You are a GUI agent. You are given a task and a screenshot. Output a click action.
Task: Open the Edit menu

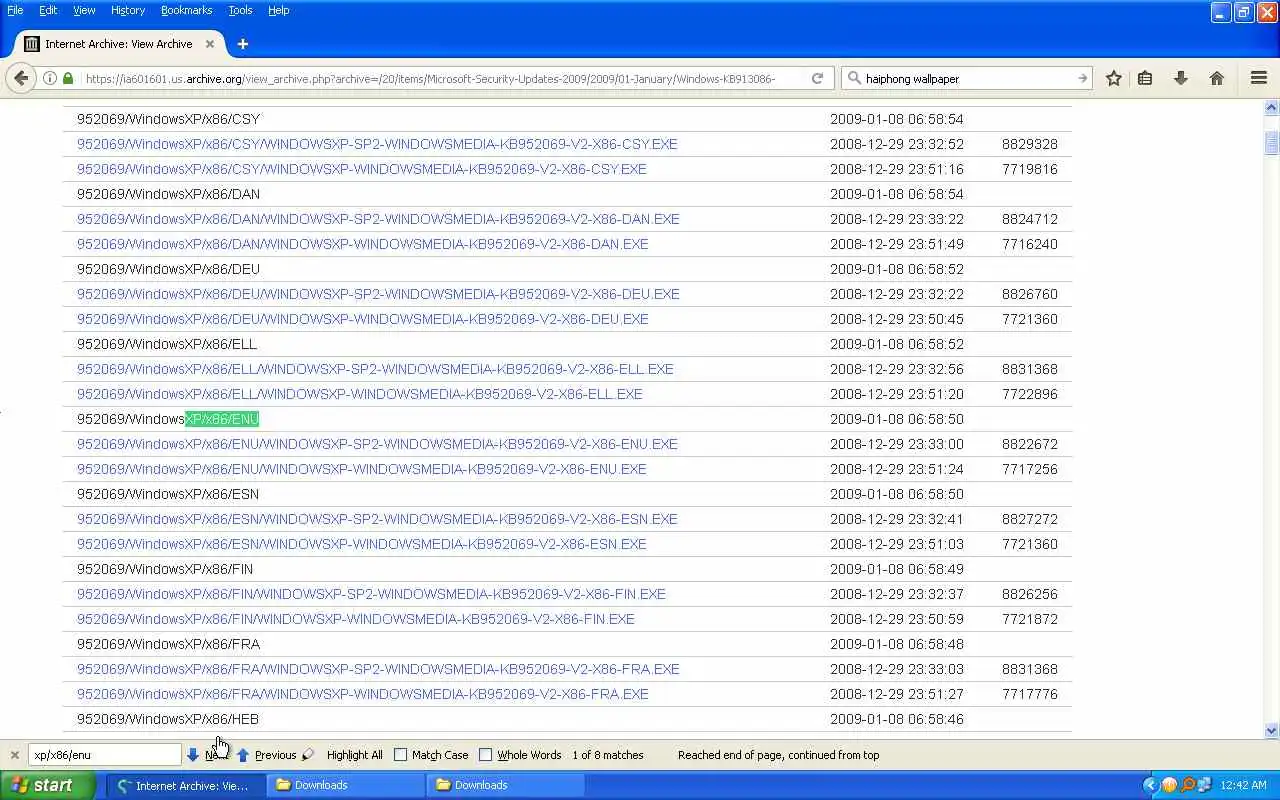tap(48, 10)
